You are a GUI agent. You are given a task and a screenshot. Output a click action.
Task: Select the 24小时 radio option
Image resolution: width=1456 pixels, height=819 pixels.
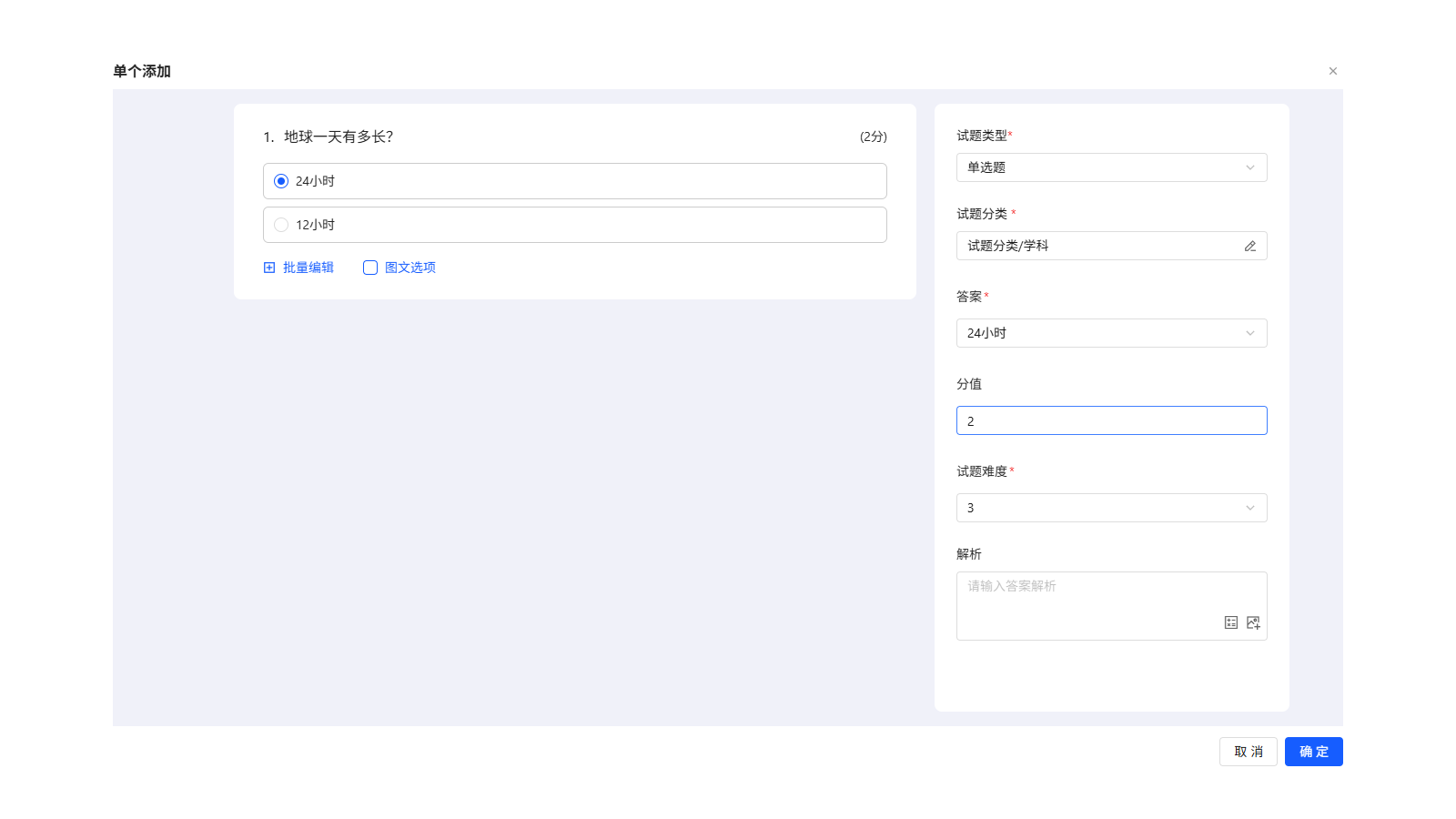click(x=281, y=181)
